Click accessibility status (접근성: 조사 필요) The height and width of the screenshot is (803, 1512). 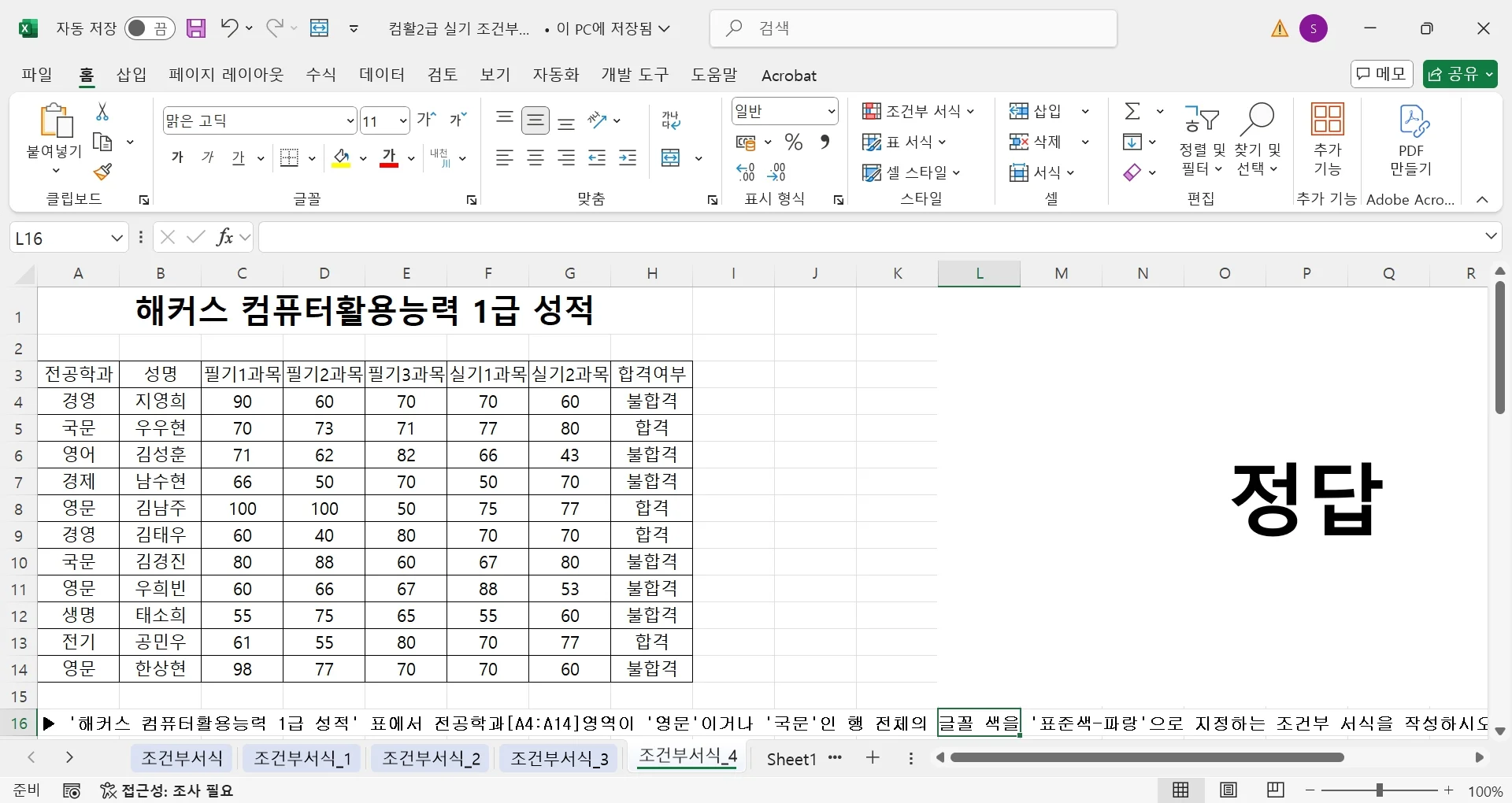(167, 790)
